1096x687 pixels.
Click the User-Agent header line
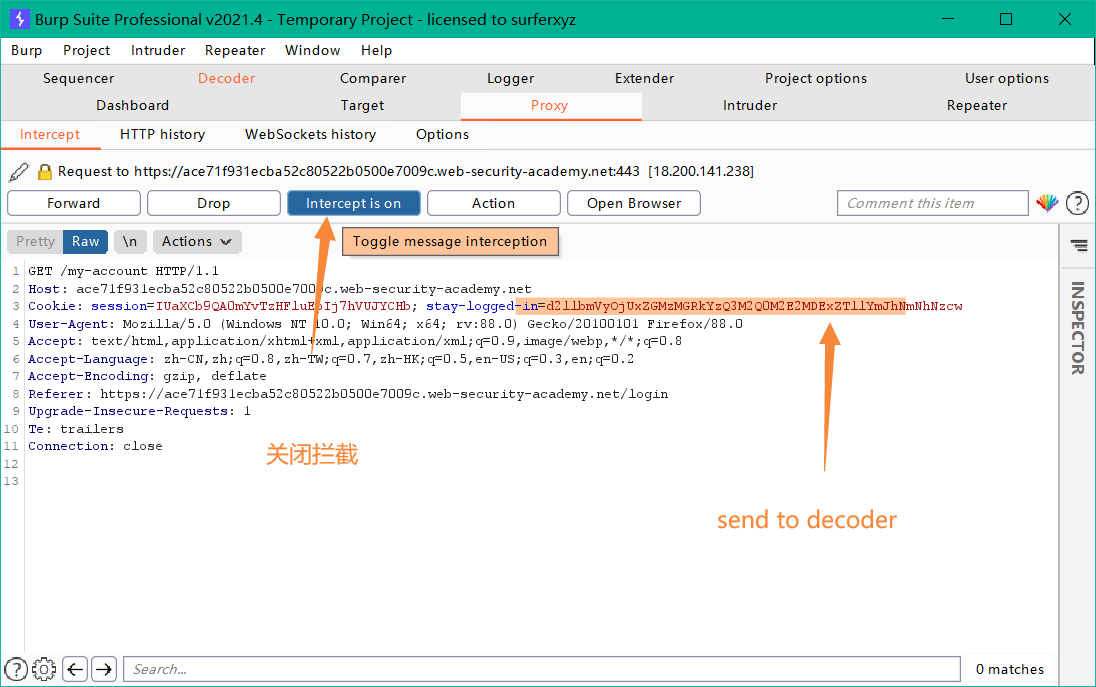tap(385, 324)
